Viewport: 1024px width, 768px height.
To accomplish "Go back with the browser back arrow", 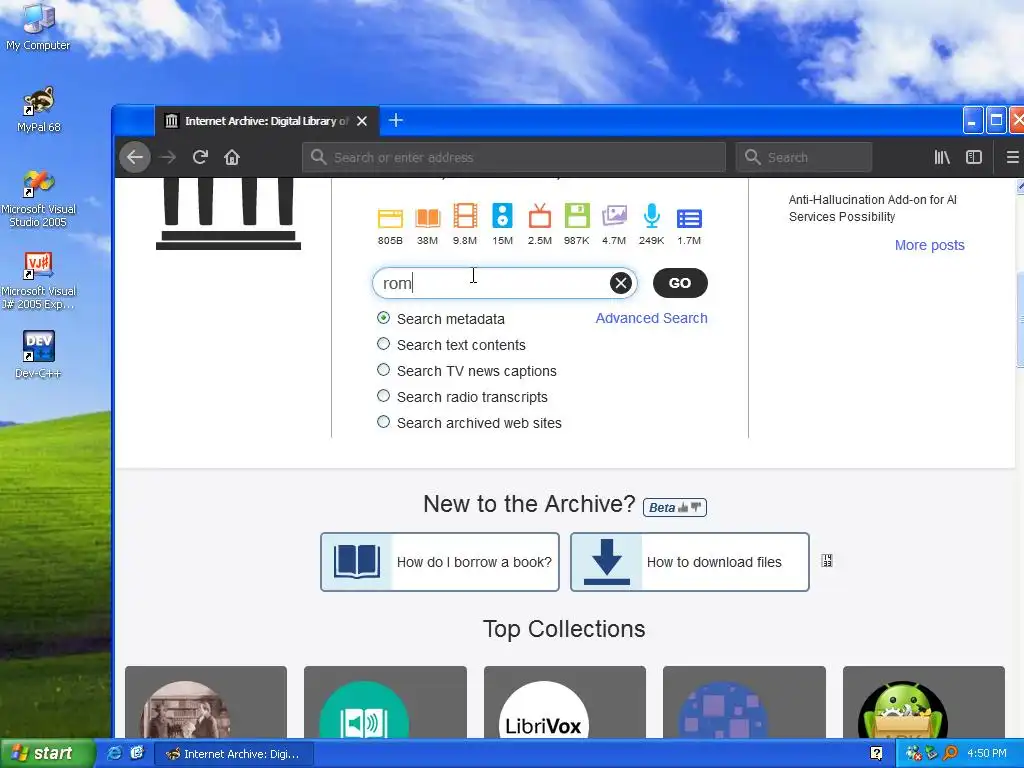I will (x=135, y=157).
